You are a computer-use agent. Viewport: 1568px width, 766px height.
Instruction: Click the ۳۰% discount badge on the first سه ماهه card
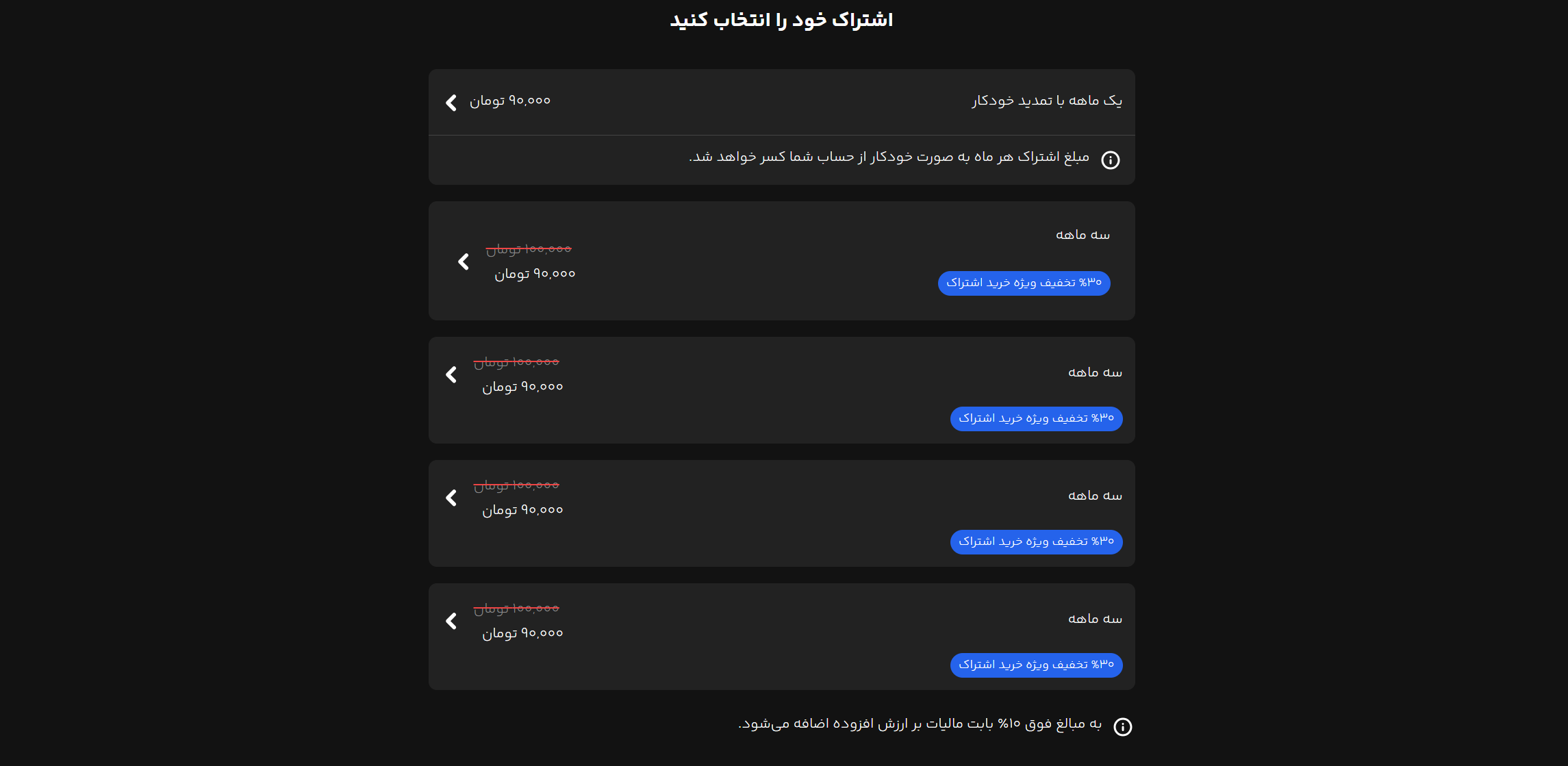tap(1024, 283)
